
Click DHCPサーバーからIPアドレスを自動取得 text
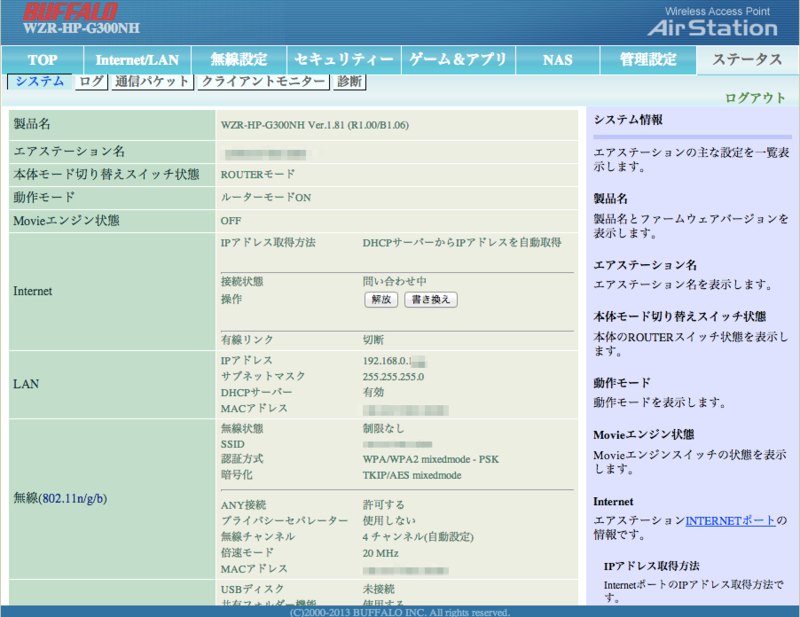coord(462,243)
